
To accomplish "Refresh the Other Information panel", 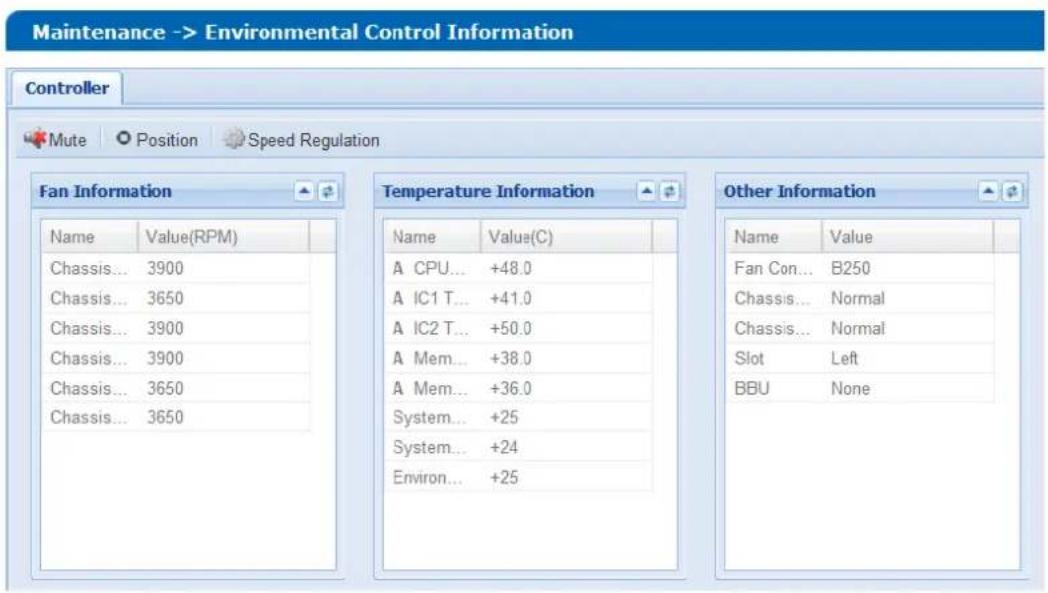I will click(x=1012, y=192).
